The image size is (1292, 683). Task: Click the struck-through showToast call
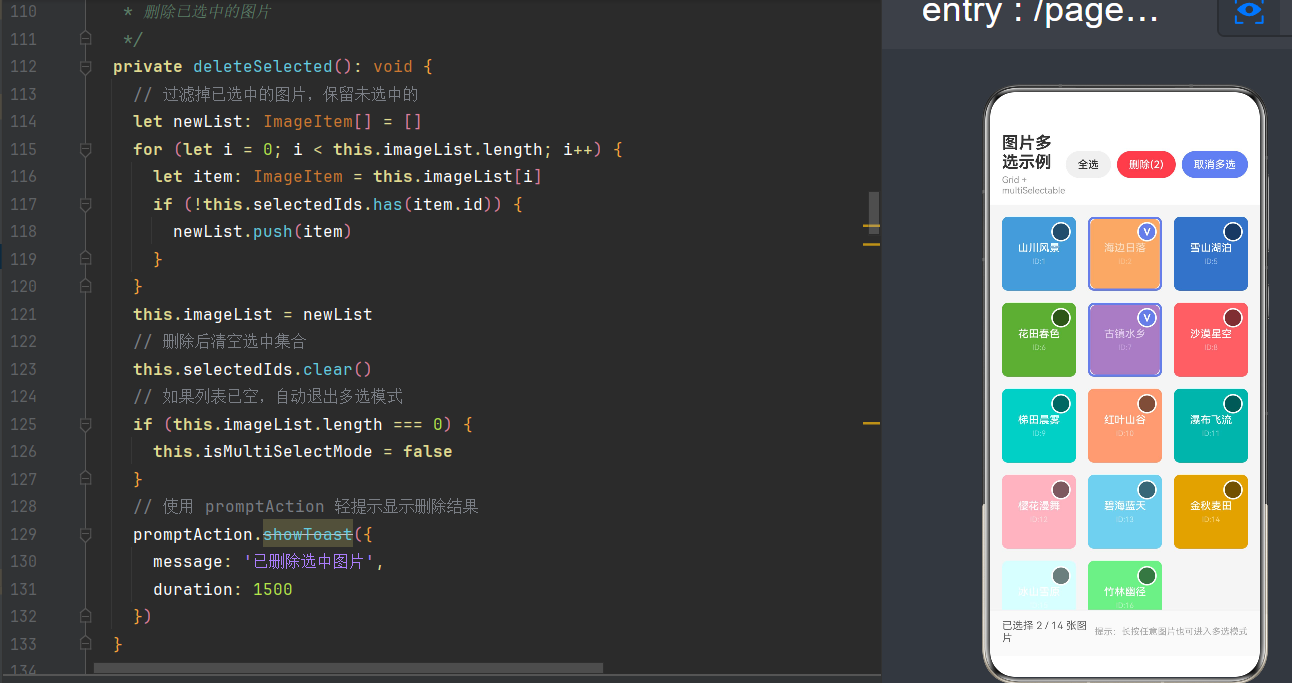click(308, 534)
